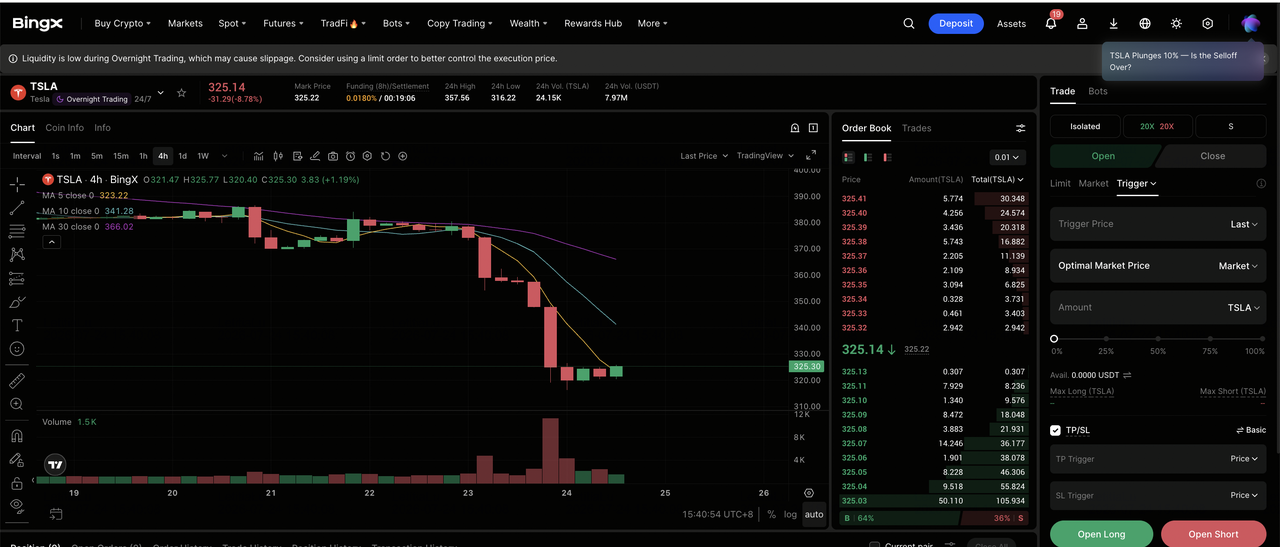The width and height of the screenshot is (1280, 547).
Task: Switch to Close position toggle
Action: 1212,156
